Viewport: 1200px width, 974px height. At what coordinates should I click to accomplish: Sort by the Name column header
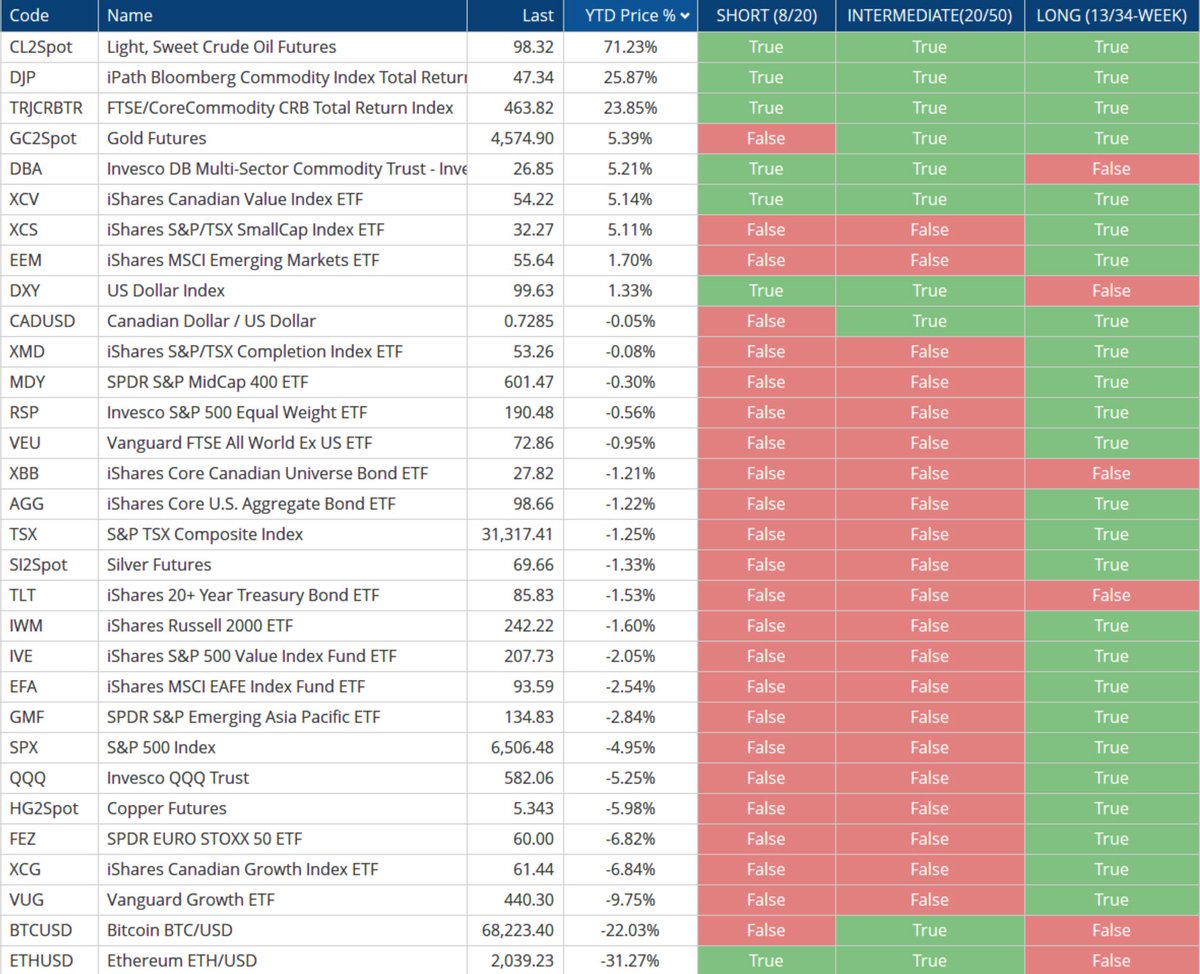tap(283, 16)
